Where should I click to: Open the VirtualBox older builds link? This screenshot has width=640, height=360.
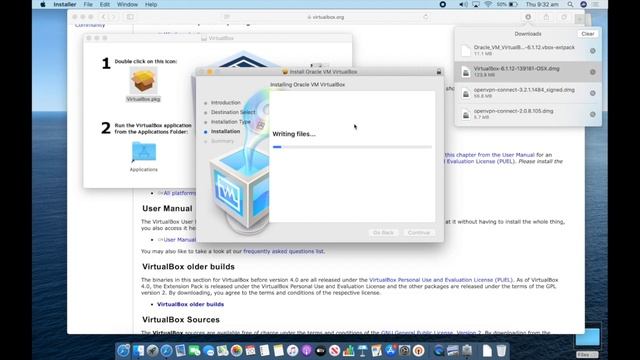(190, 304)
